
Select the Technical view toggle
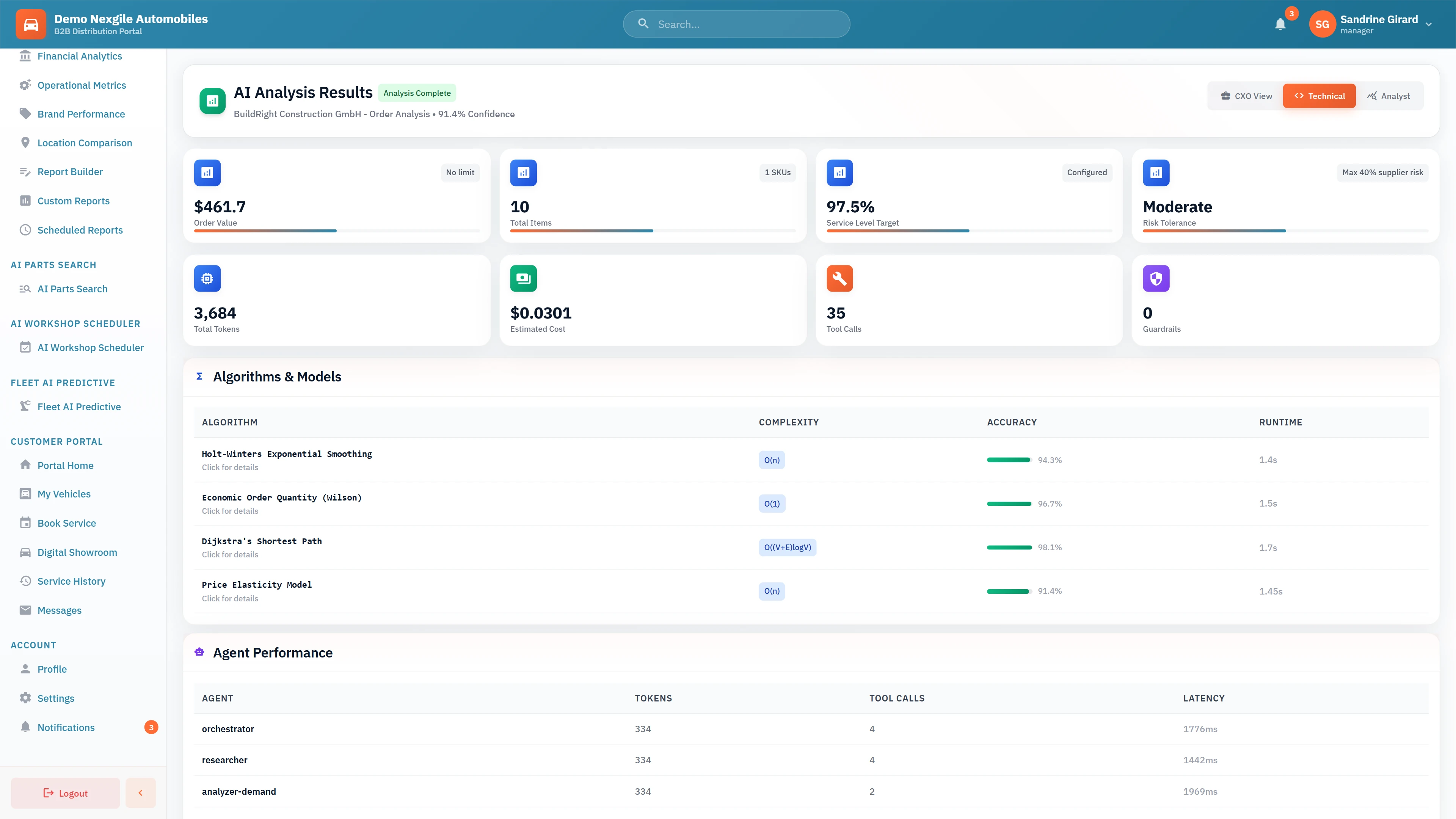(1319, 96)
